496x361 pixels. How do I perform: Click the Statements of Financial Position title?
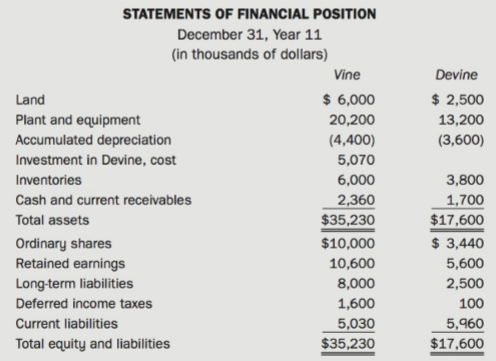[249, 14]
